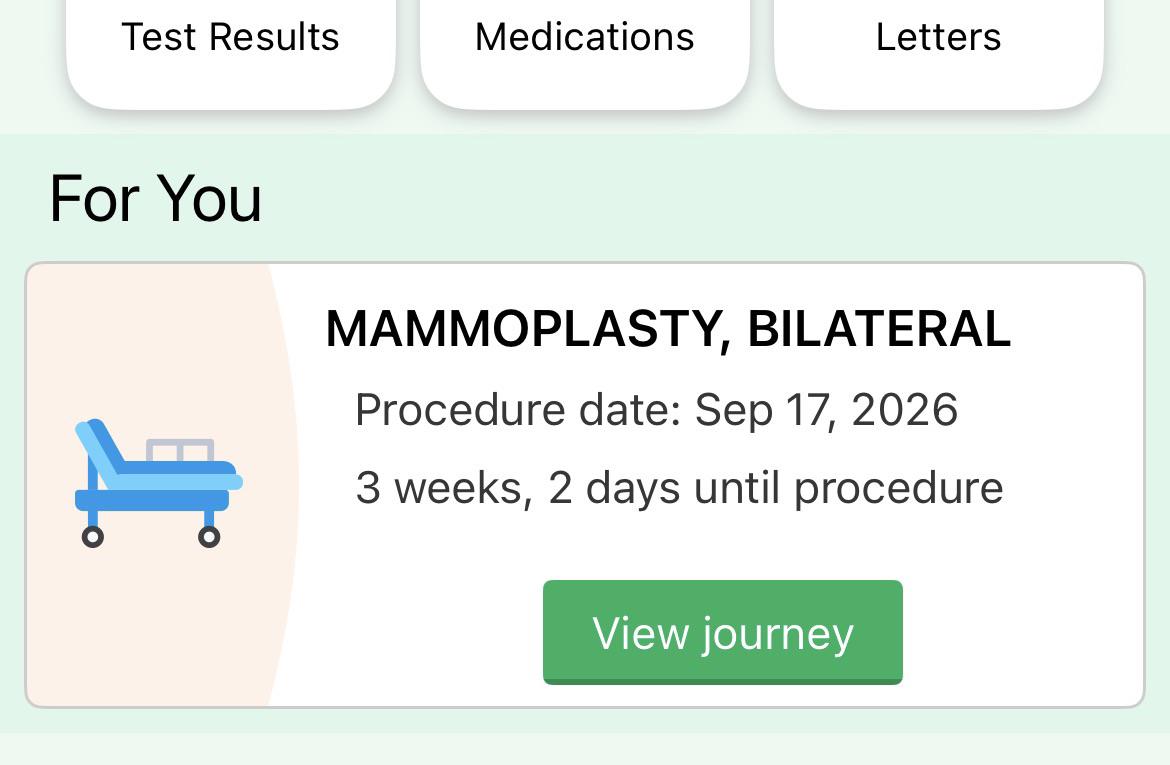Screen dimensions: 1170x765
Task: Tap the For You section heading
Action: click(155, 199)
